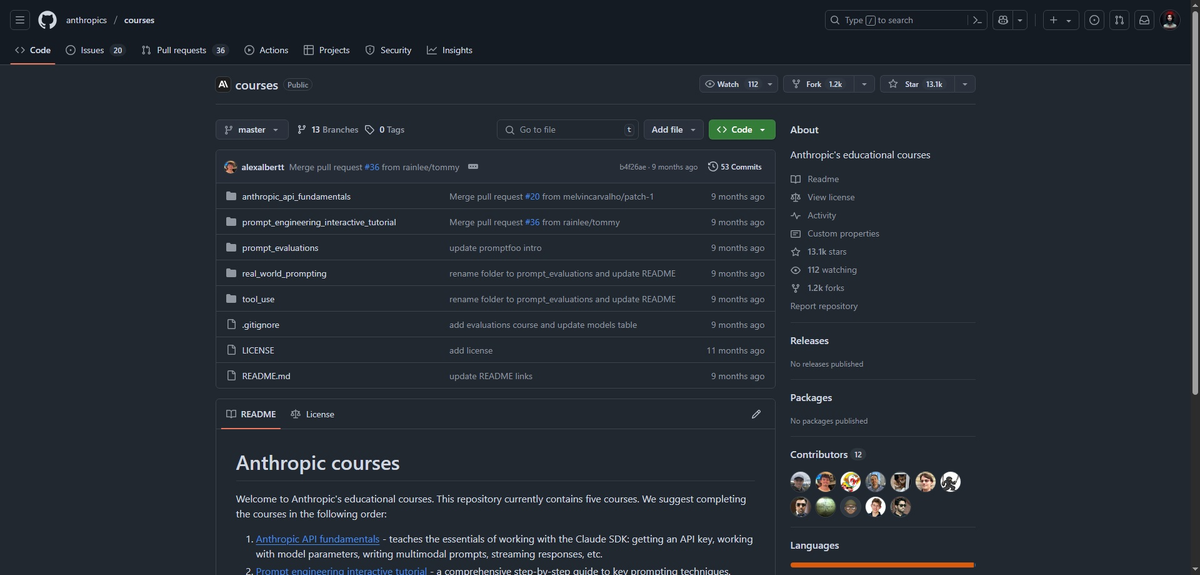
Task: Click the fork icon beside 1.2k forks
Action: point(796,288)
